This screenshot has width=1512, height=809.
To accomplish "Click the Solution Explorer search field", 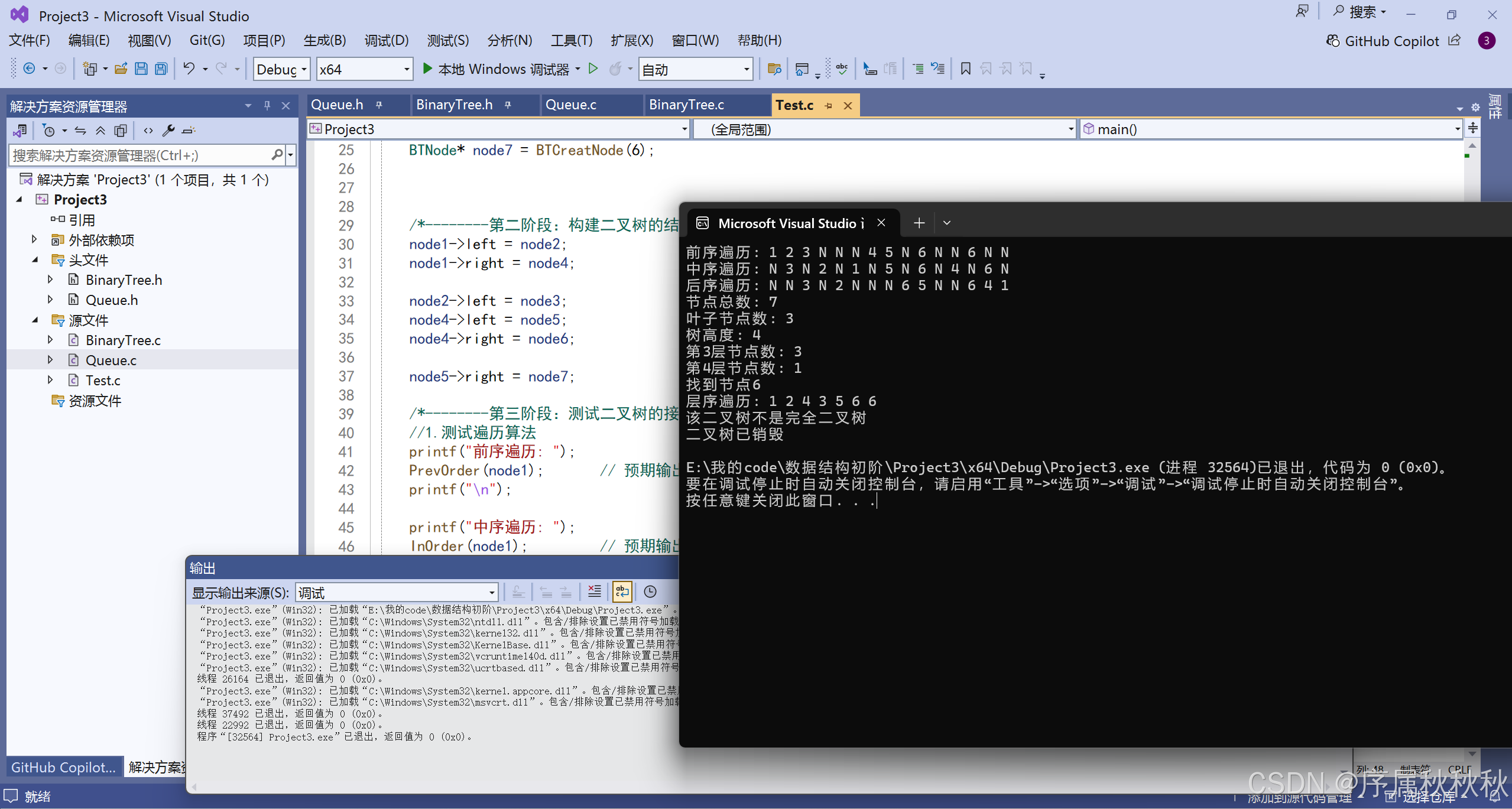I will point(141,155).
